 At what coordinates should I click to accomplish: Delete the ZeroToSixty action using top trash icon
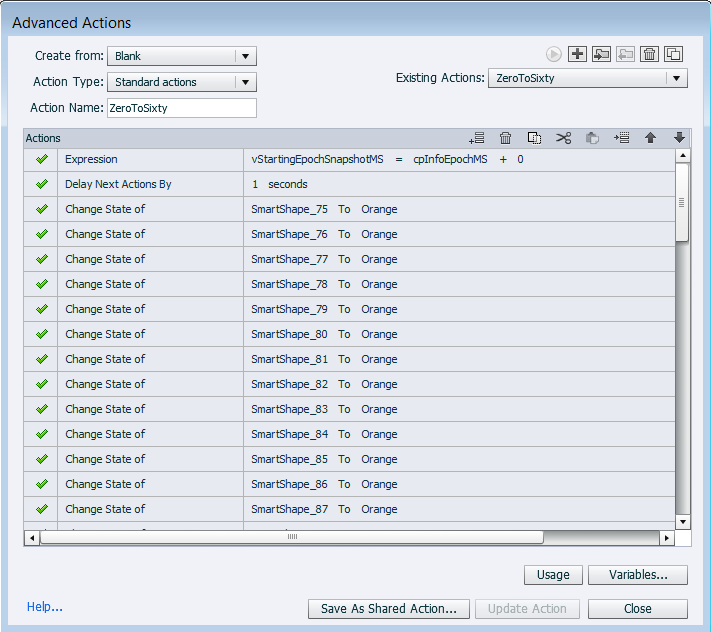pyautogui.click(x=650, y=55)
